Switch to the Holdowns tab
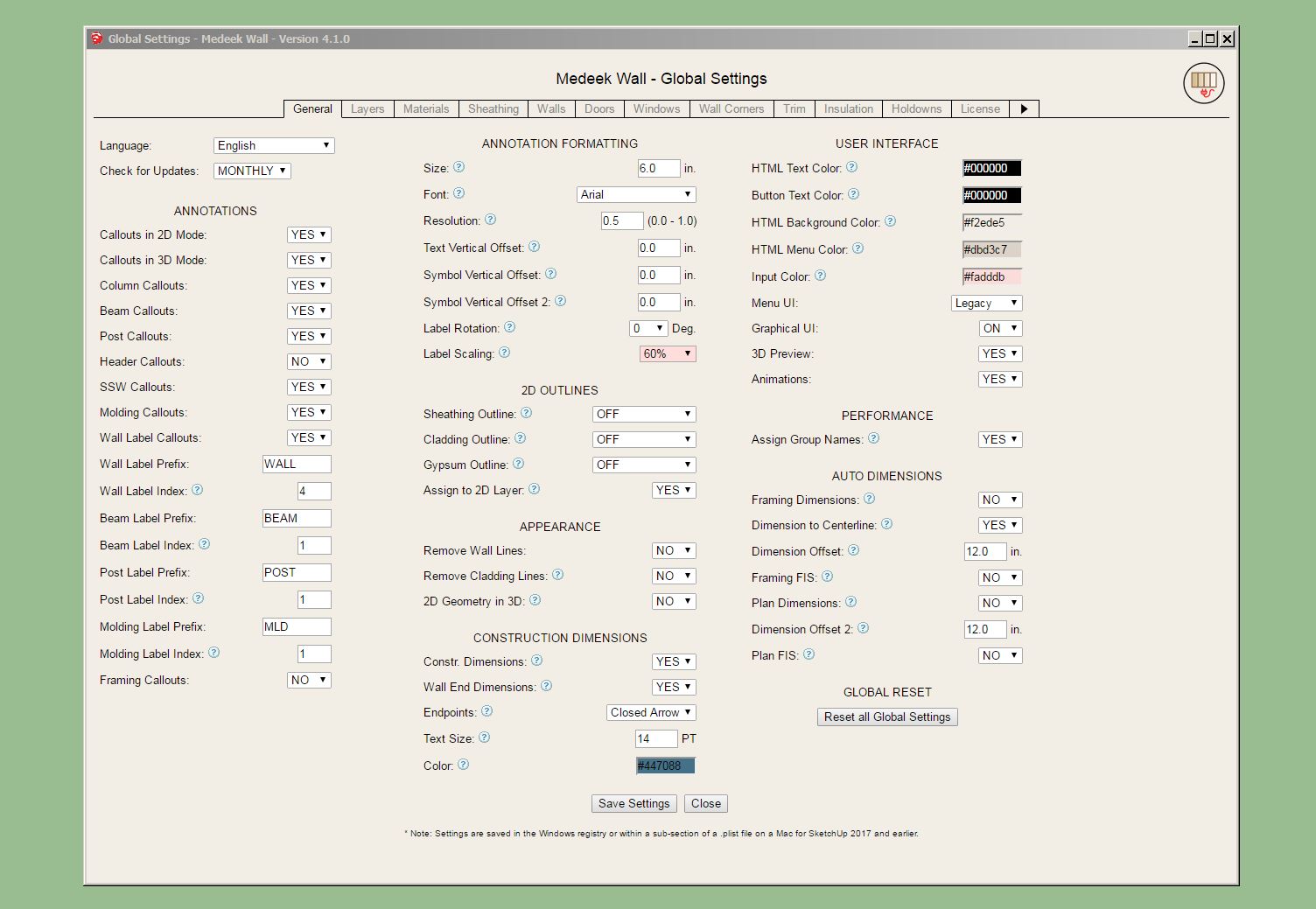This screenshot has height=909, width=1316. 916,108
